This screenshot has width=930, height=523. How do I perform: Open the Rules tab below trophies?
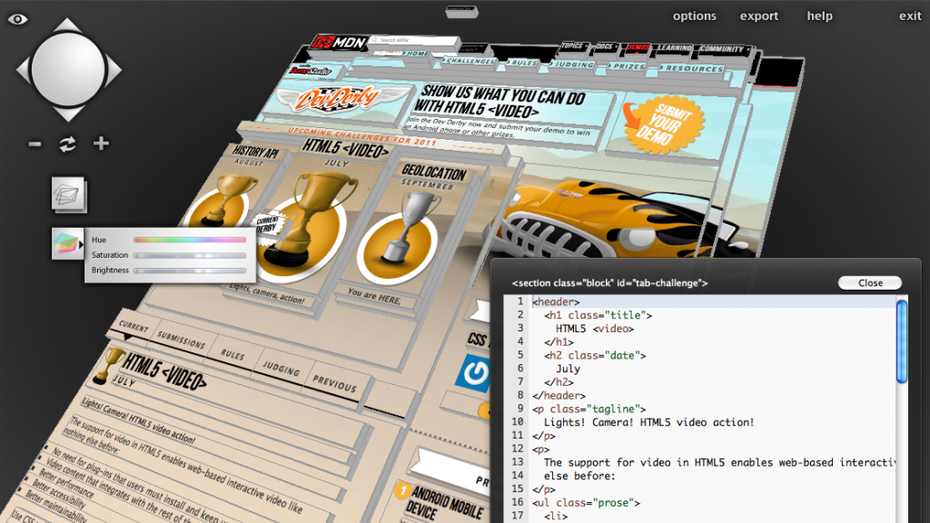point(232,355)
